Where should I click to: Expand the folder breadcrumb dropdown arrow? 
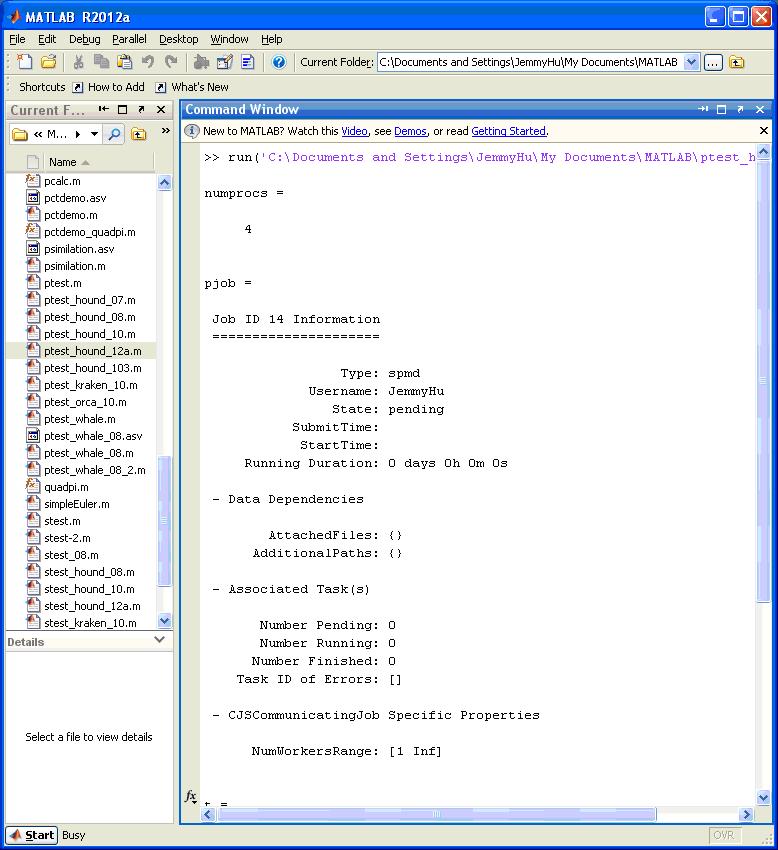94,134
